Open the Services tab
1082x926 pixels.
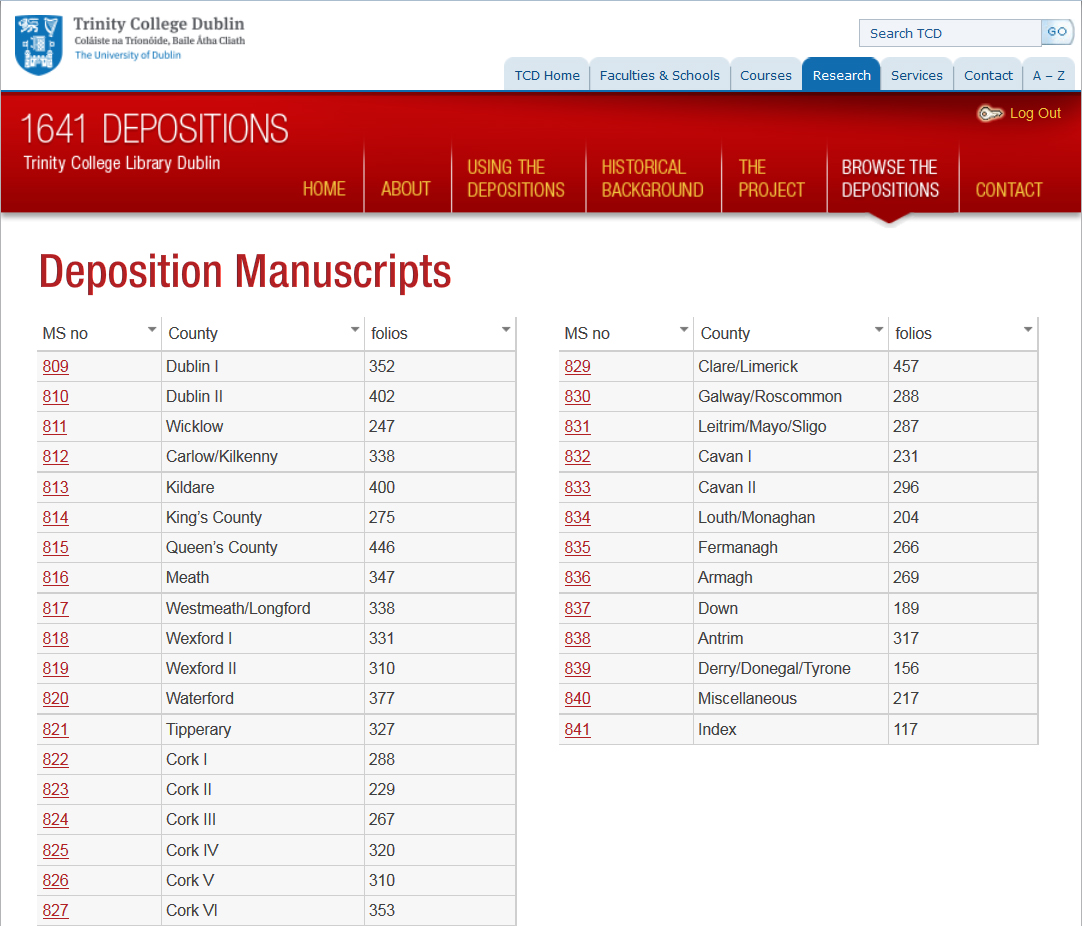pyautogui.click(x=916, y=75)
